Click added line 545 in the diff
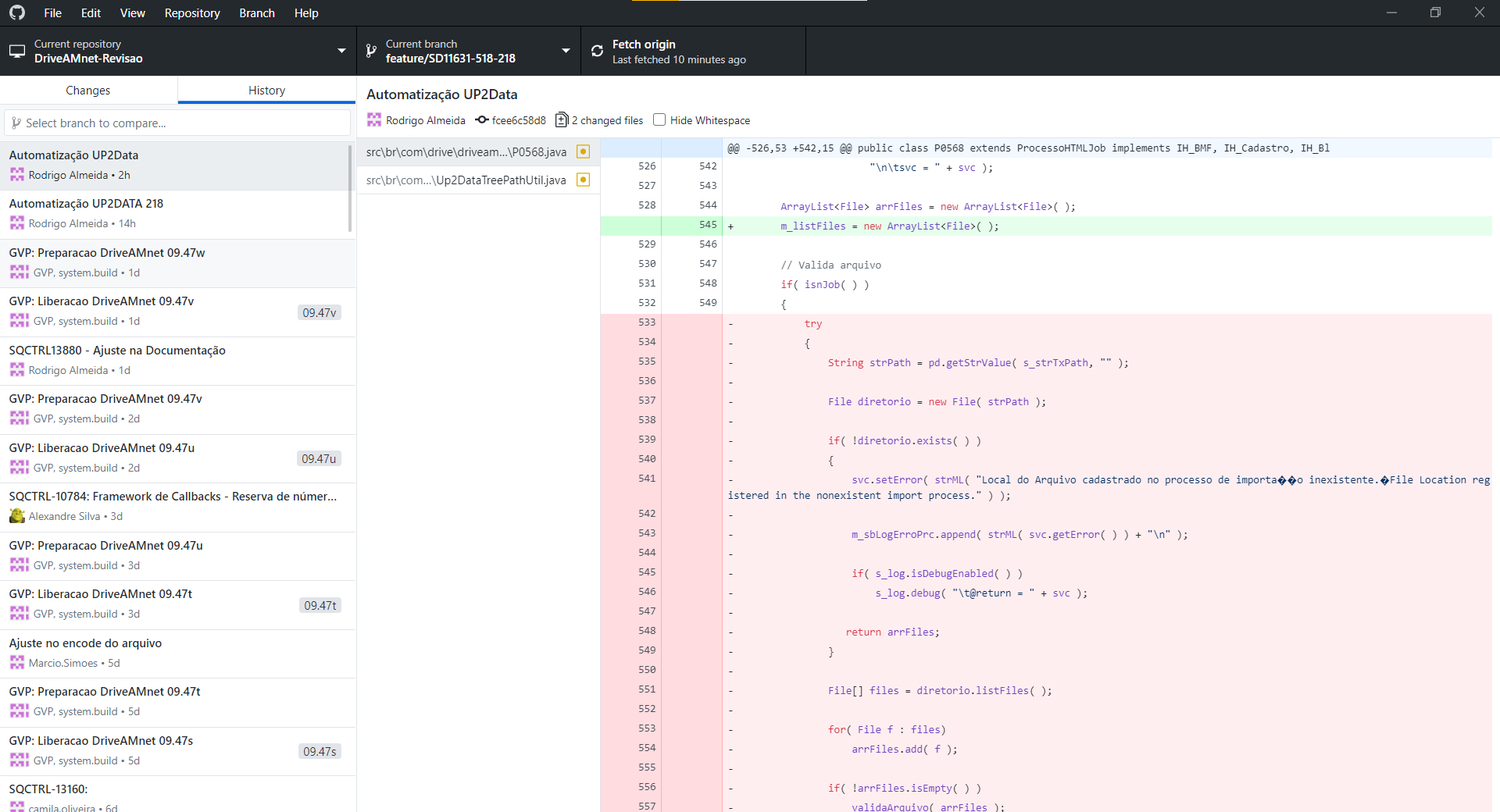1500x812 pixels. tap(1046, 226)
